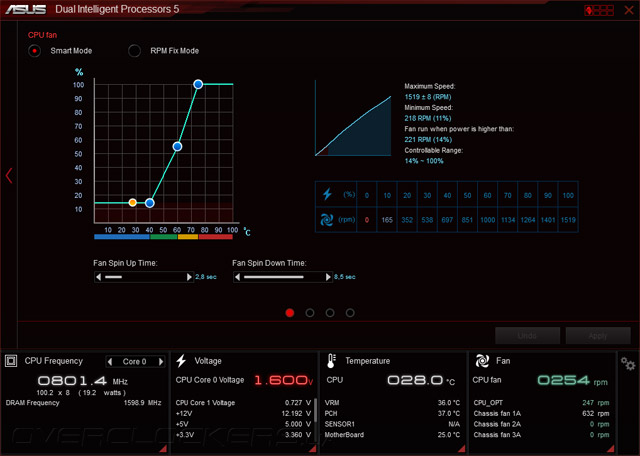
Task: Click the lower blue curve point at 40°C
Action: click(x=150, y=203)
